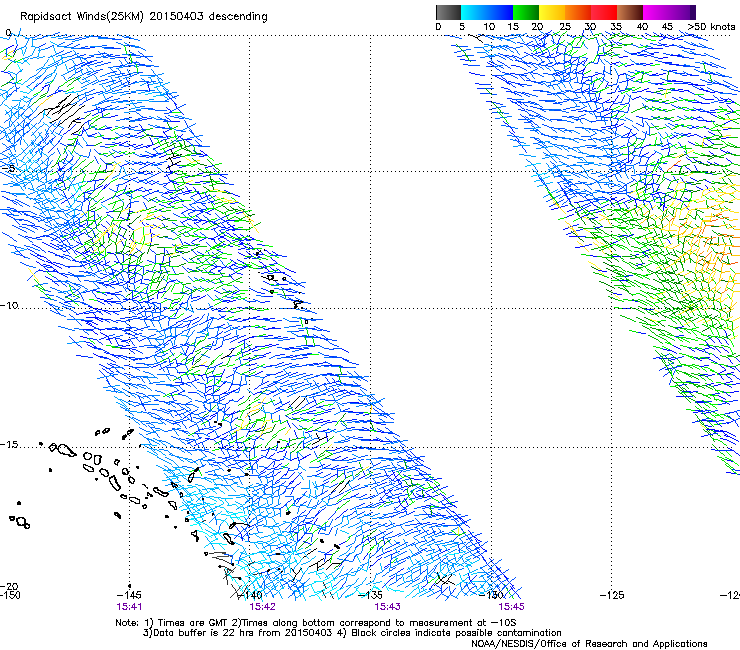
Task: Click the '-15' latitude axis label
Action: [x=9, y=445]
